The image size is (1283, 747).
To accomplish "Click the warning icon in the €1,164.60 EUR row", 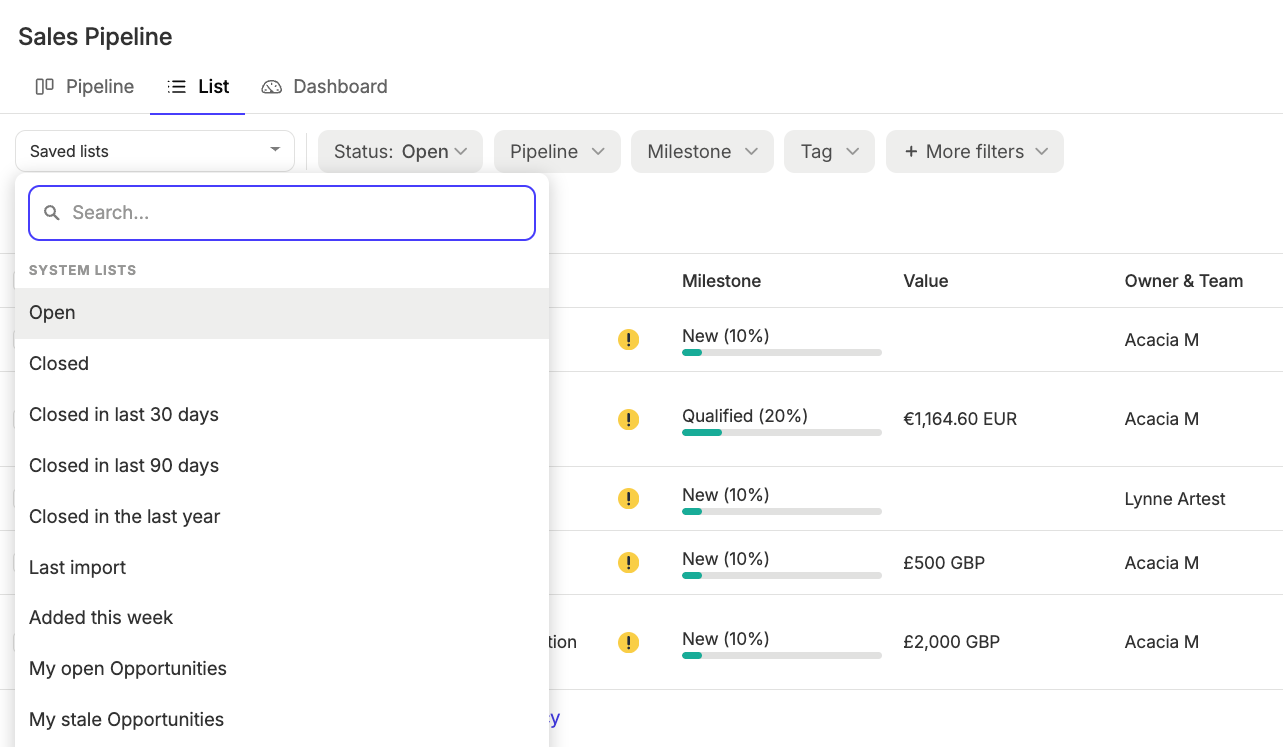I will (628, 419).
